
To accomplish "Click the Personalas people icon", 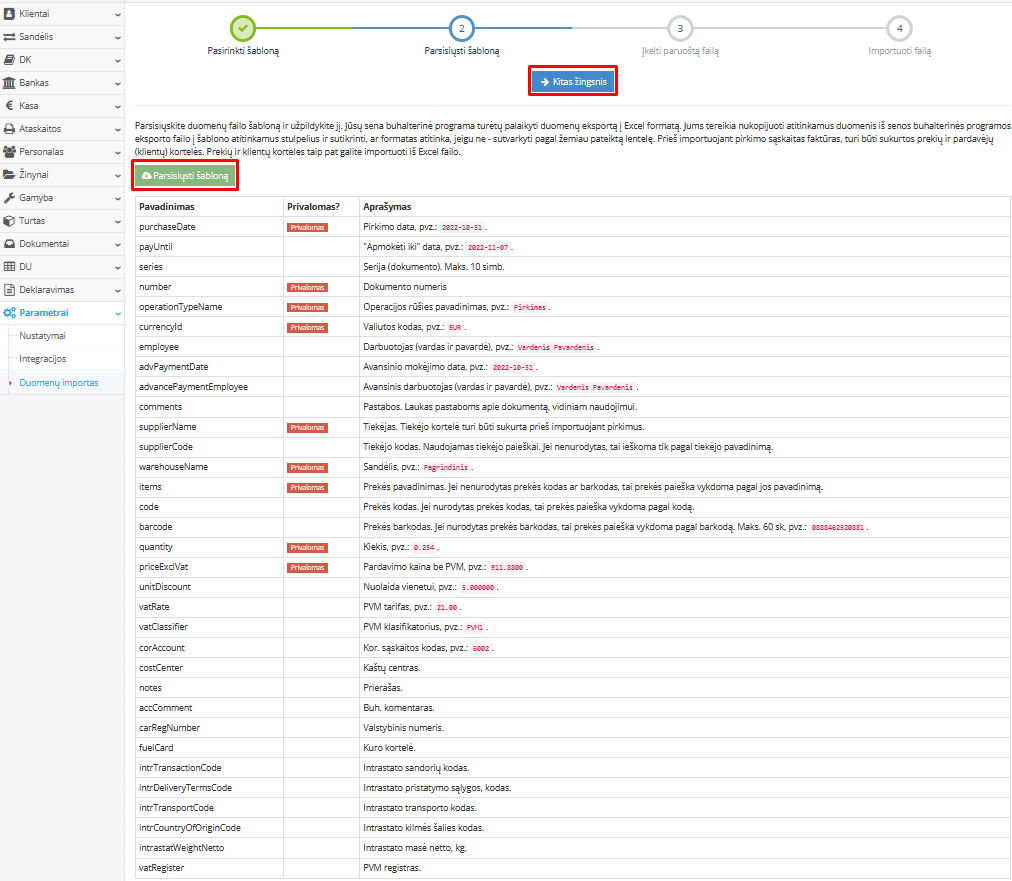I will (x=9, y=152).
